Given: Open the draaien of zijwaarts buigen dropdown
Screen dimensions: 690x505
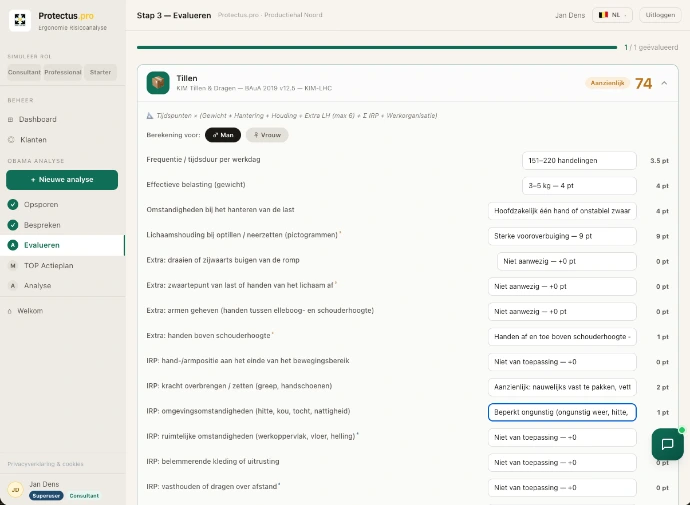Looking at the screenshot, I should 567,261.
